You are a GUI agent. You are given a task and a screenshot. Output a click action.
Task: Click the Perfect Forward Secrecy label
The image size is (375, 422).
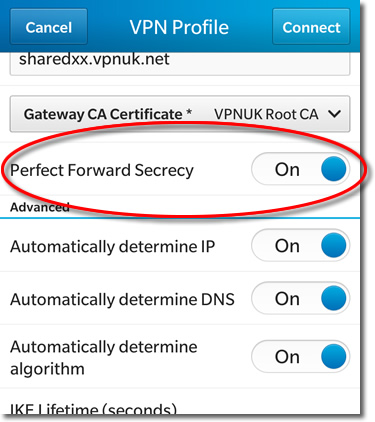tap(102, 170)
